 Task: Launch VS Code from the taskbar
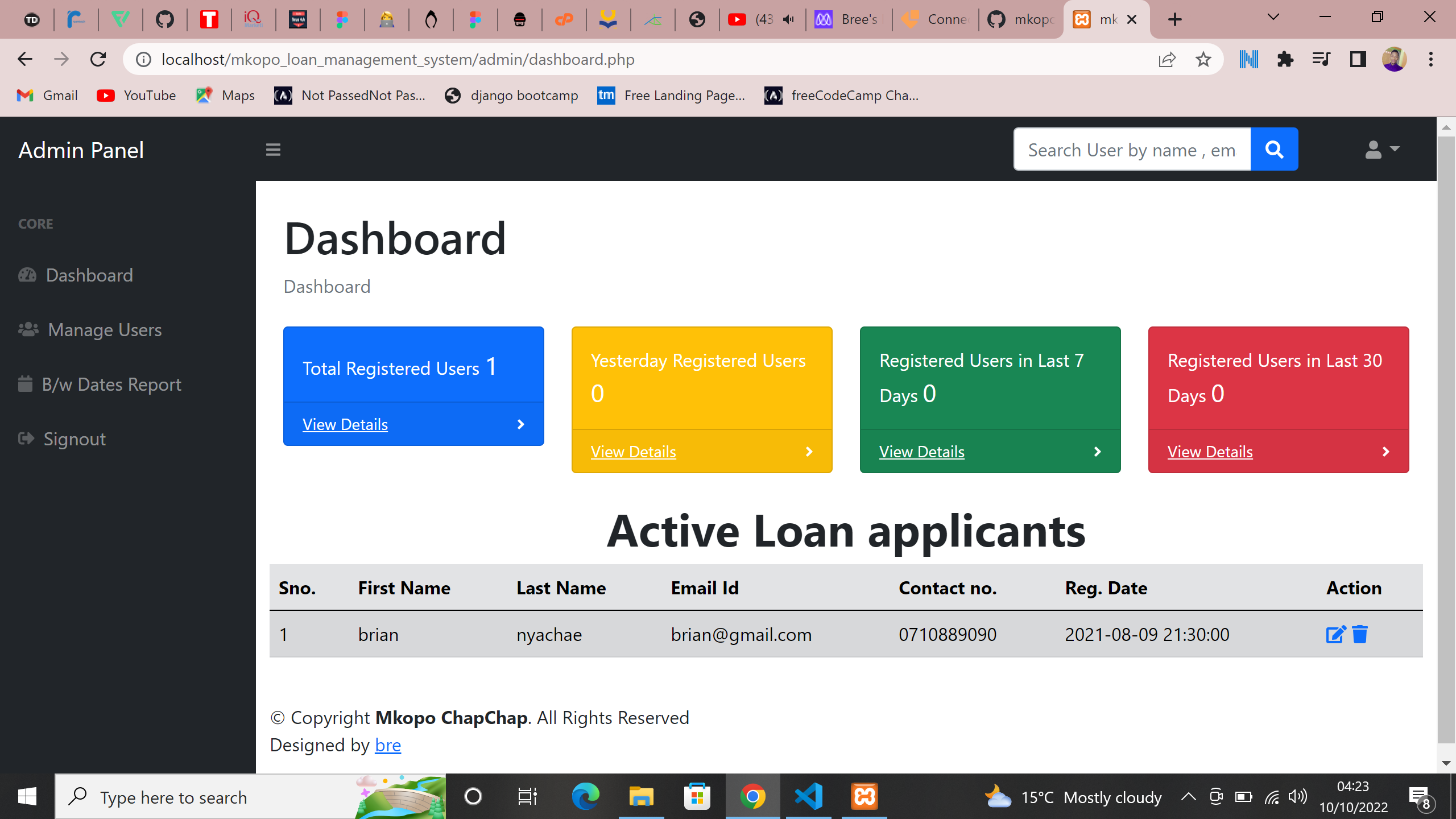(x=809, y=796)
